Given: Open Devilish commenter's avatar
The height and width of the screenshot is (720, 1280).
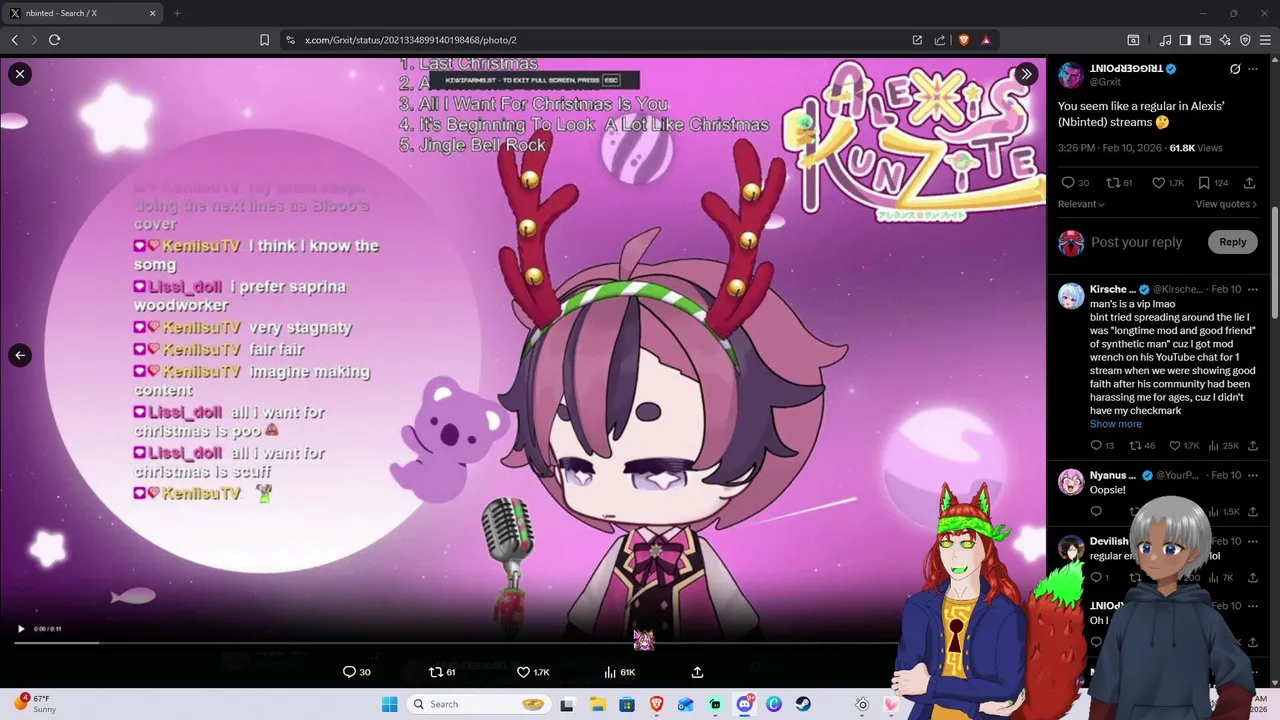Looking at the screenshot, I should click(x=1071, y=548).
